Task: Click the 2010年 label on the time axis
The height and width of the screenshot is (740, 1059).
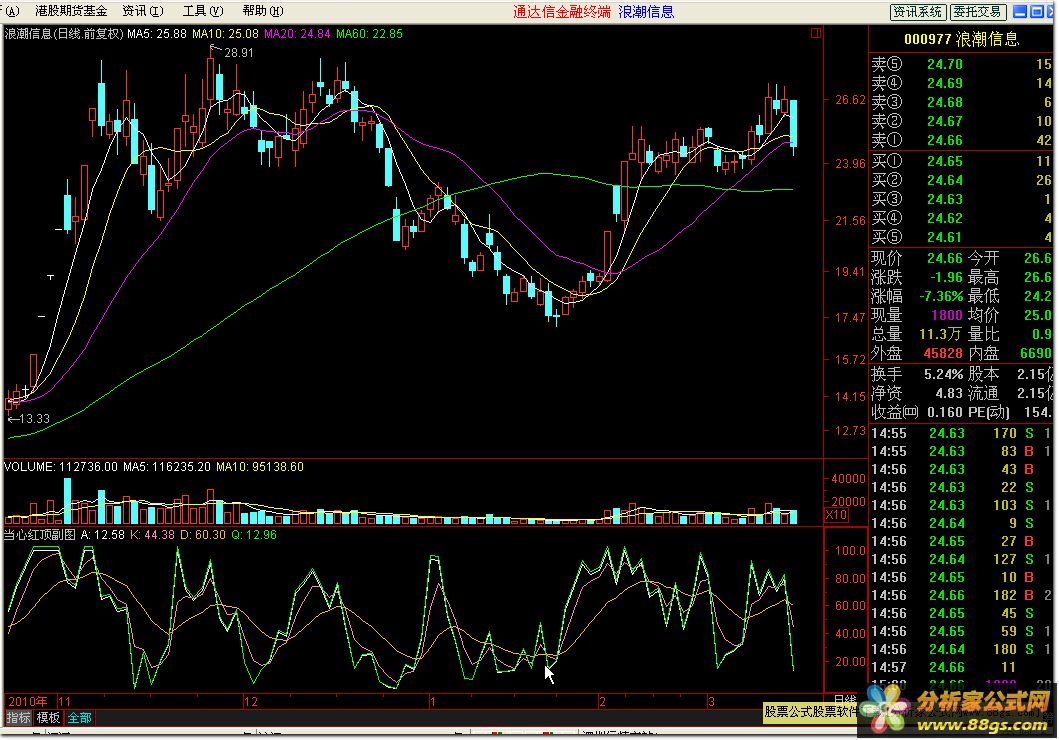Action: [28, 702]
